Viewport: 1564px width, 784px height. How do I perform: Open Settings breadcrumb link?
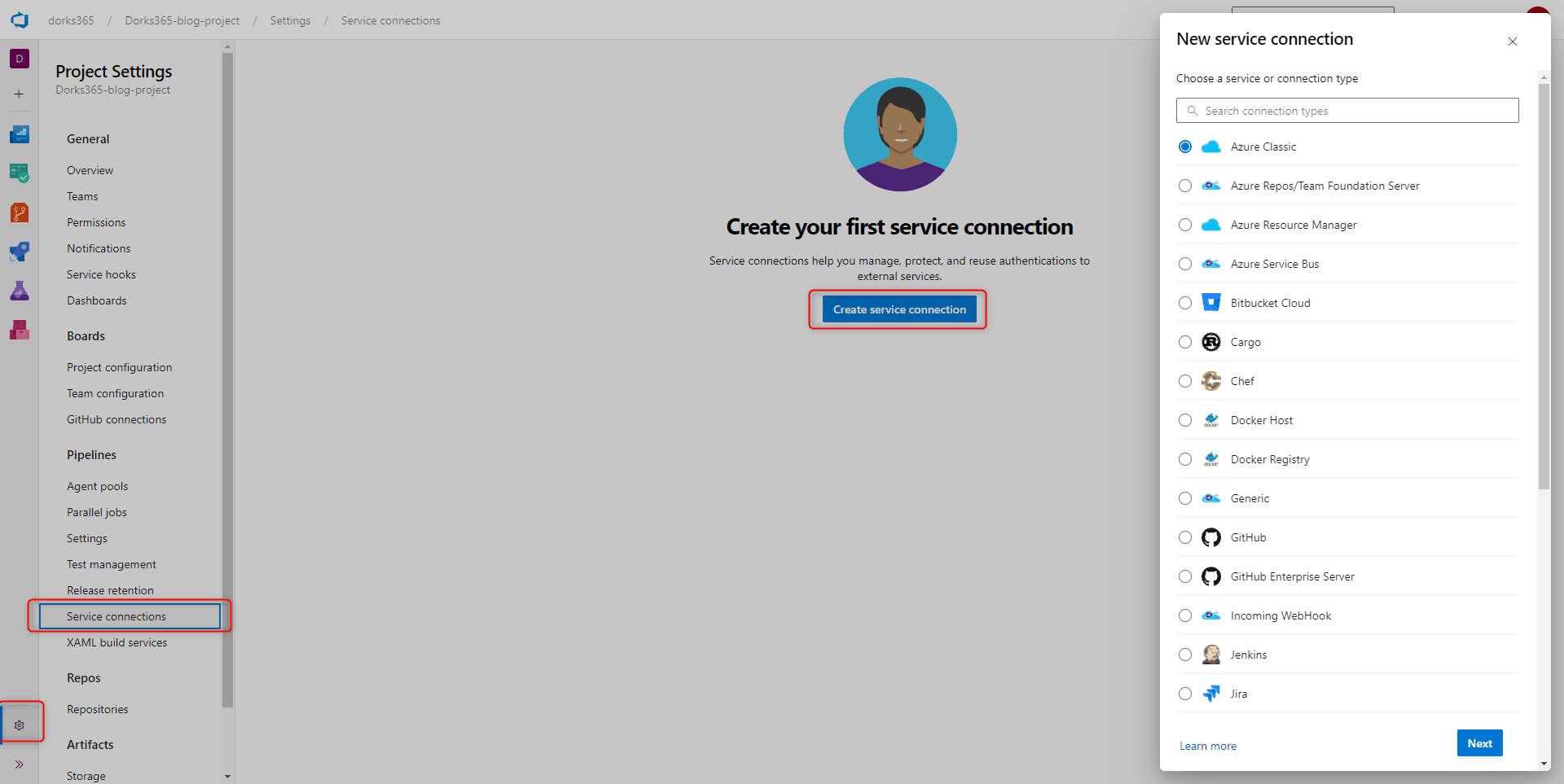click(290, 20)
